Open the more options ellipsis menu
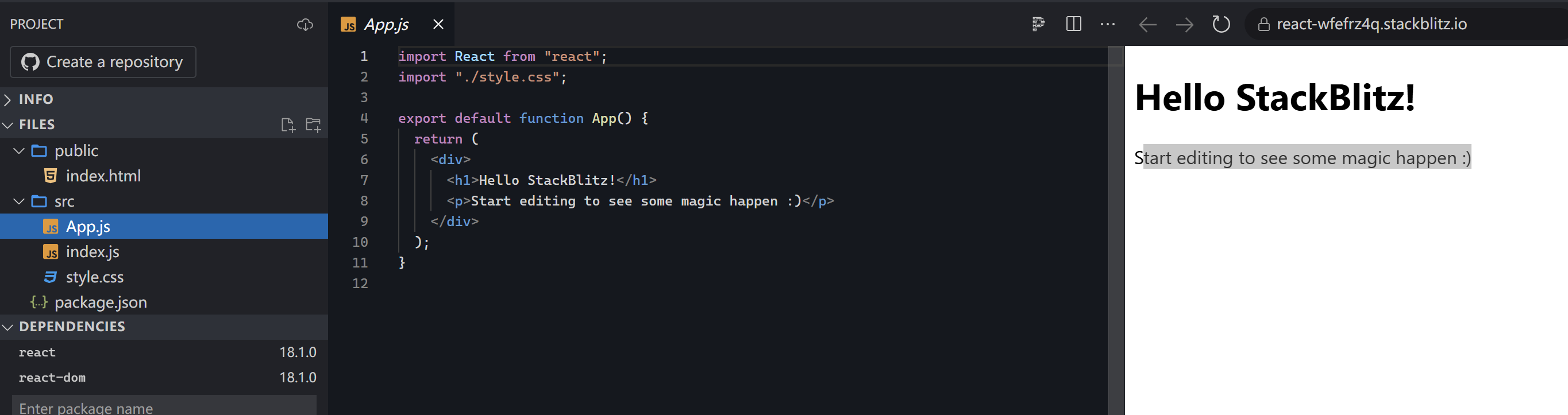 point(1108,24)
